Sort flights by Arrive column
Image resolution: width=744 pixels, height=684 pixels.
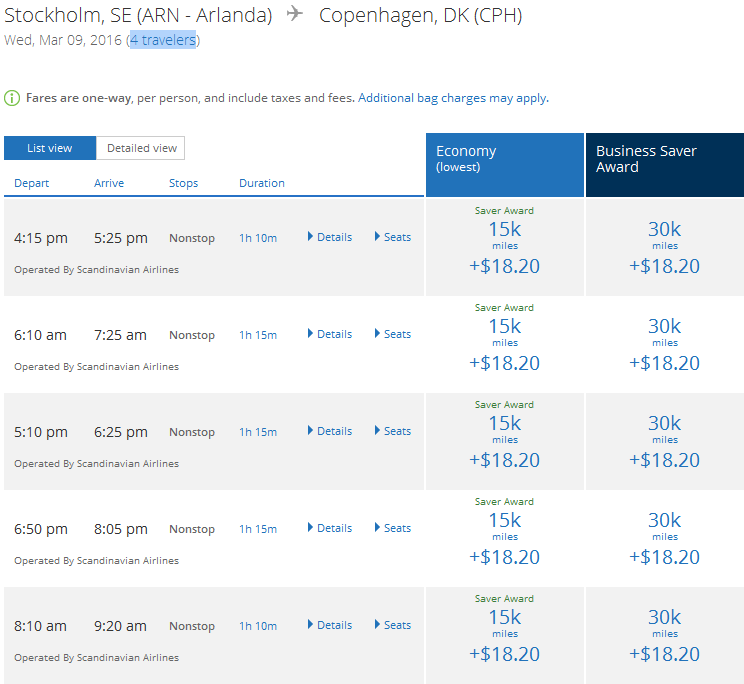pyautogui.click(x=109, y=183)
